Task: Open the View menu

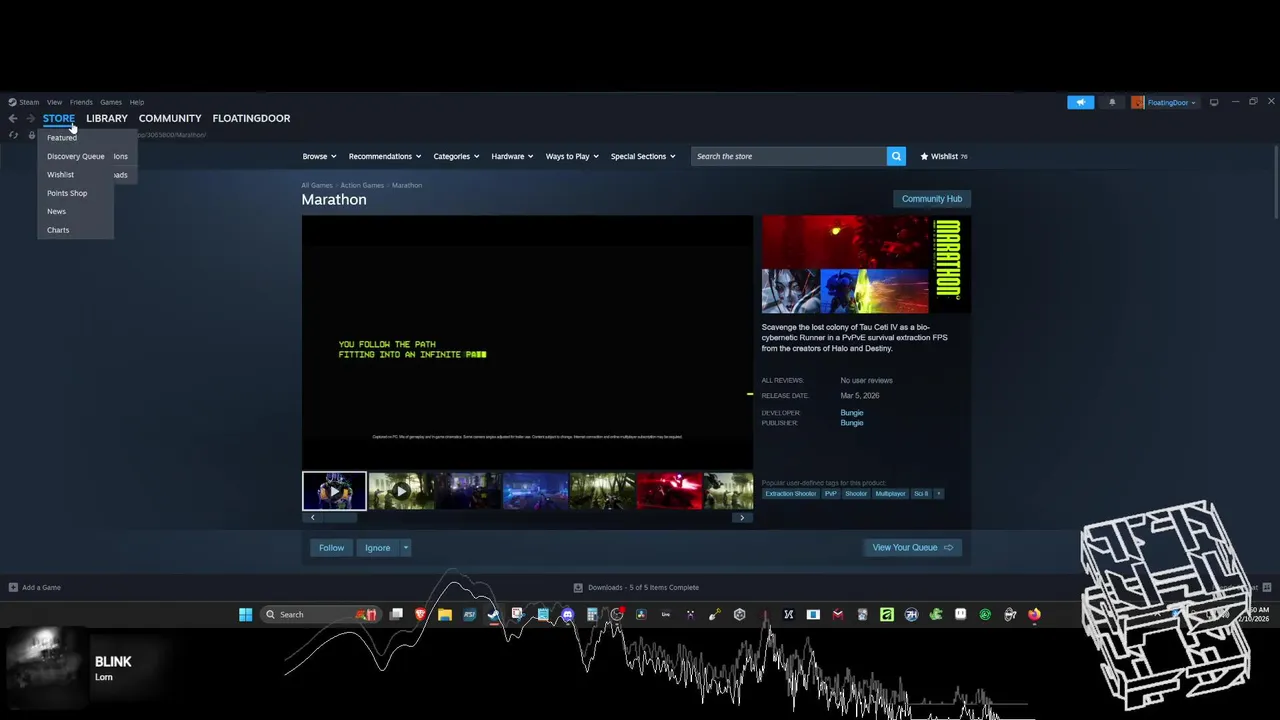Action: point(54,102)
